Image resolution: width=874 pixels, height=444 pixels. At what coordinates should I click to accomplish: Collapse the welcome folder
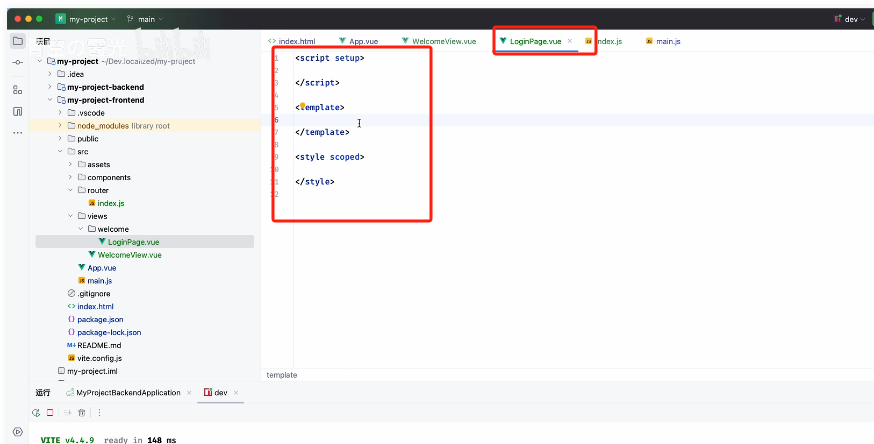(x=80, y=229)
